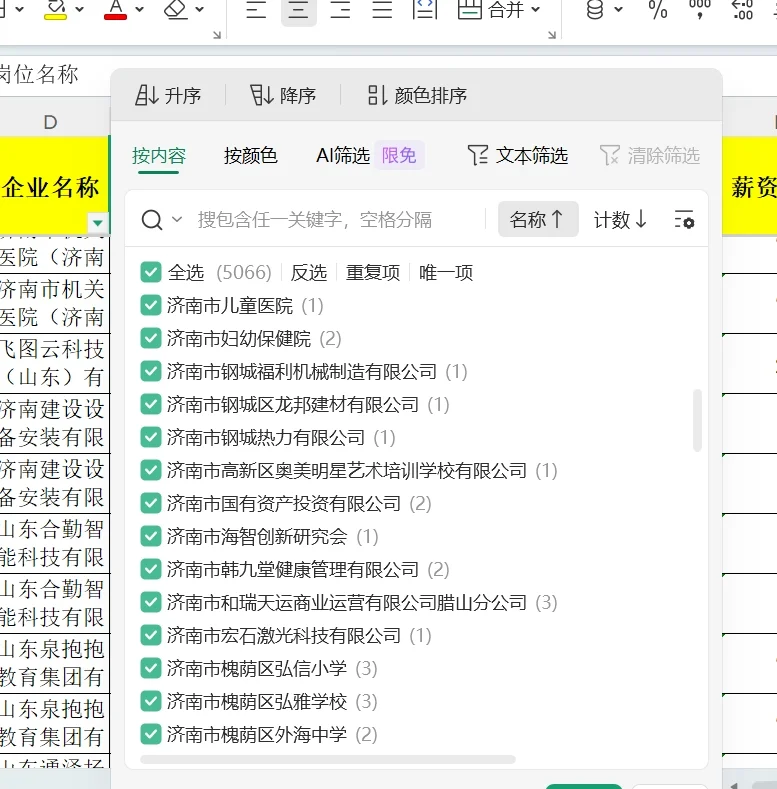
Task: Uncheck 济南市钢城福利机械制造有限公司
Action: [x=151, y=371]
